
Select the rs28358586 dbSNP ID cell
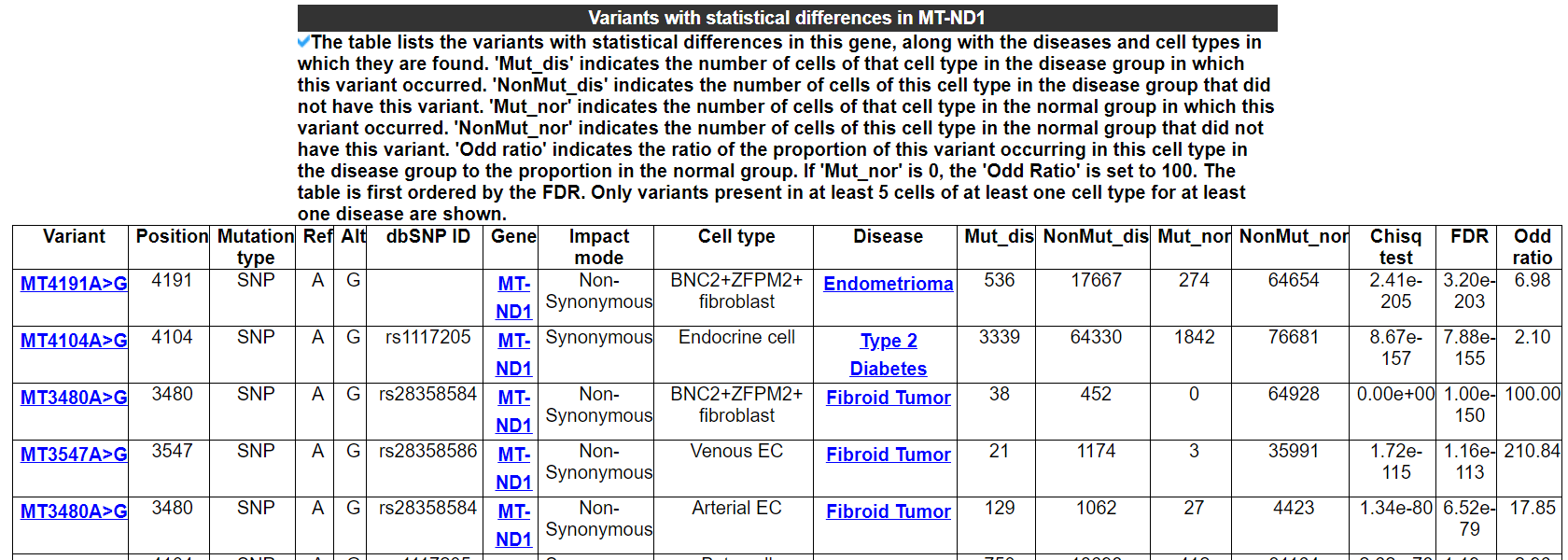coord(427,452)
